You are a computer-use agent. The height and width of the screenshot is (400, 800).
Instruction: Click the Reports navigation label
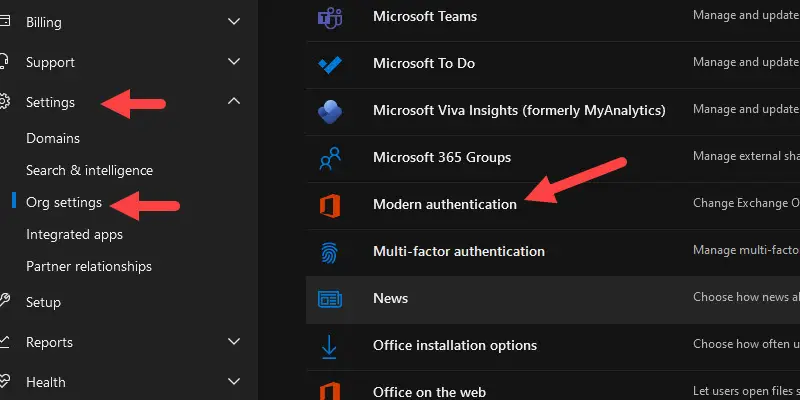coord(49,342)
